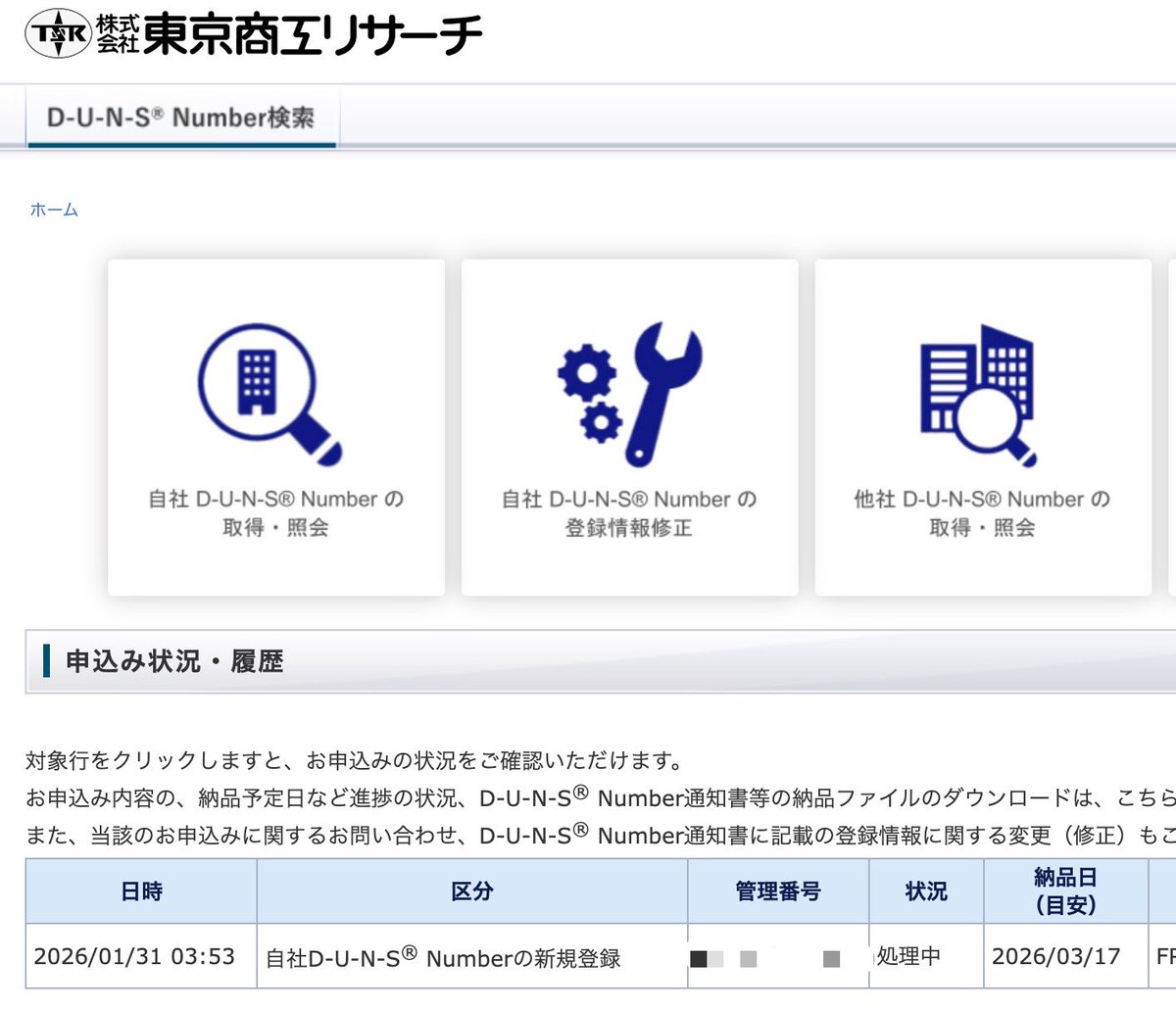Viewport: 1176px width, 1009px height.
Task: Select the 自社D-U-N-S Numberの新規登録 cell
Action: point(472,956)
